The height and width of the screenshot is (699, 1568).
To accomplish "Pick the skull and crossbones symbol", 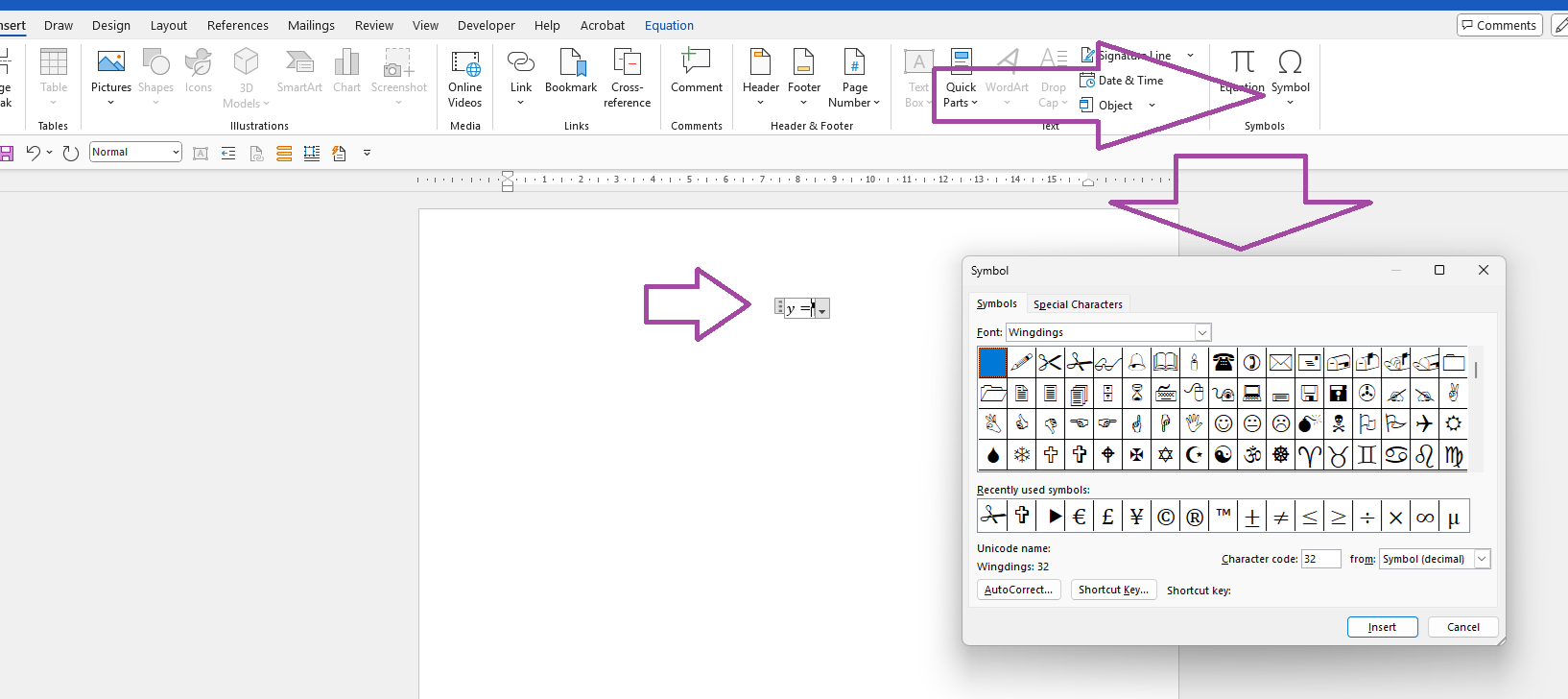I will click(1339, 423).
